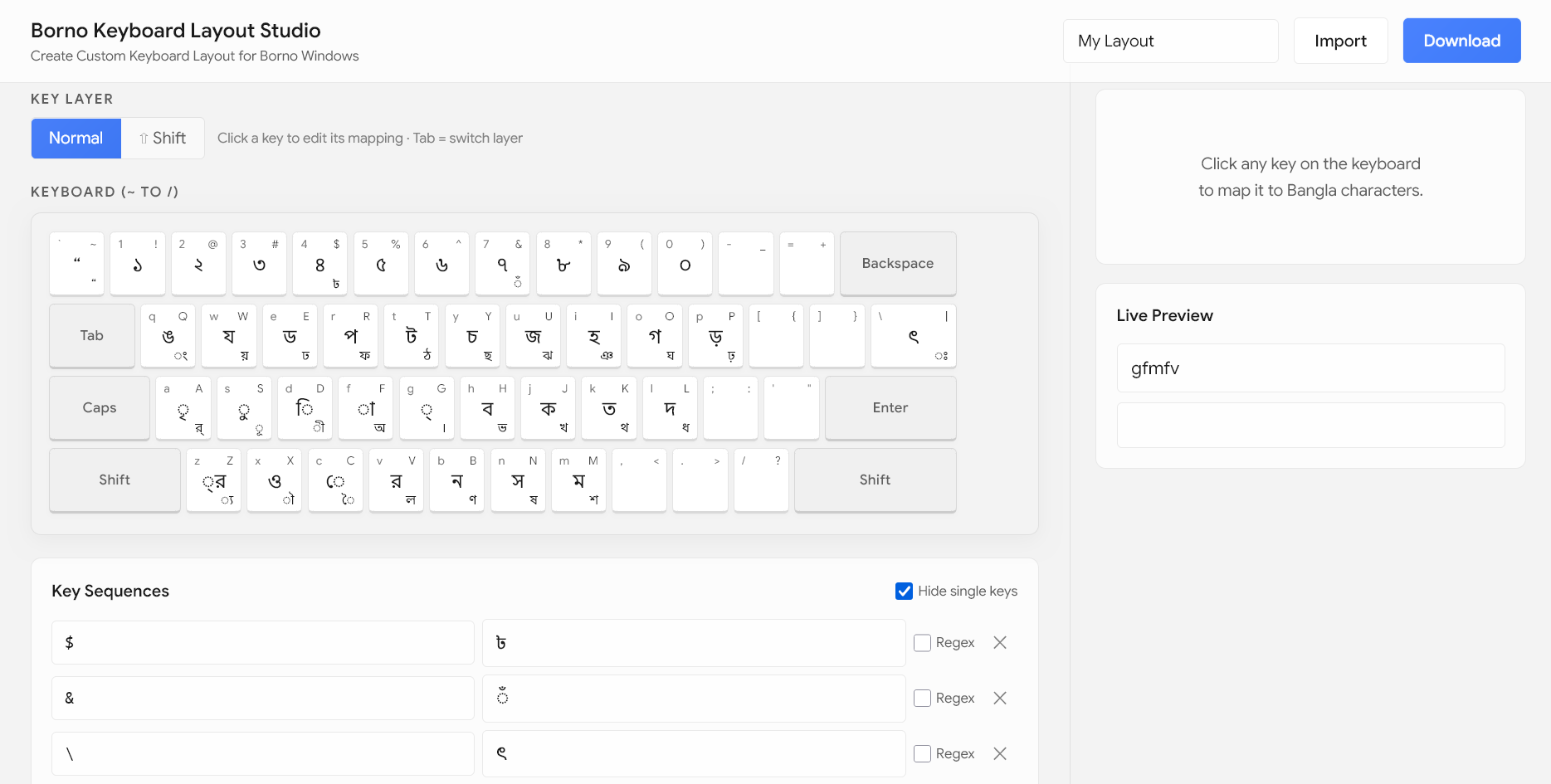
Task: Select the o key mapped to গ
Action: pos(655,336)
